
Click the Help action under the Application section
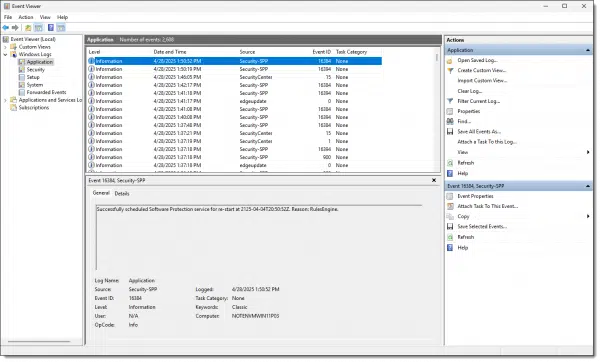(463, 173)
